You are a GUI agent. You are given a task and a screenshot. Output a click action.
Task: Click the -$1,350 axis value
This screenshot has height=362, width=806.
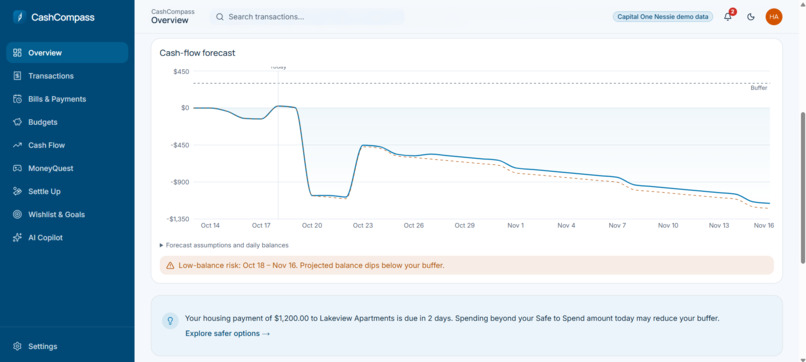coord(177,219)
